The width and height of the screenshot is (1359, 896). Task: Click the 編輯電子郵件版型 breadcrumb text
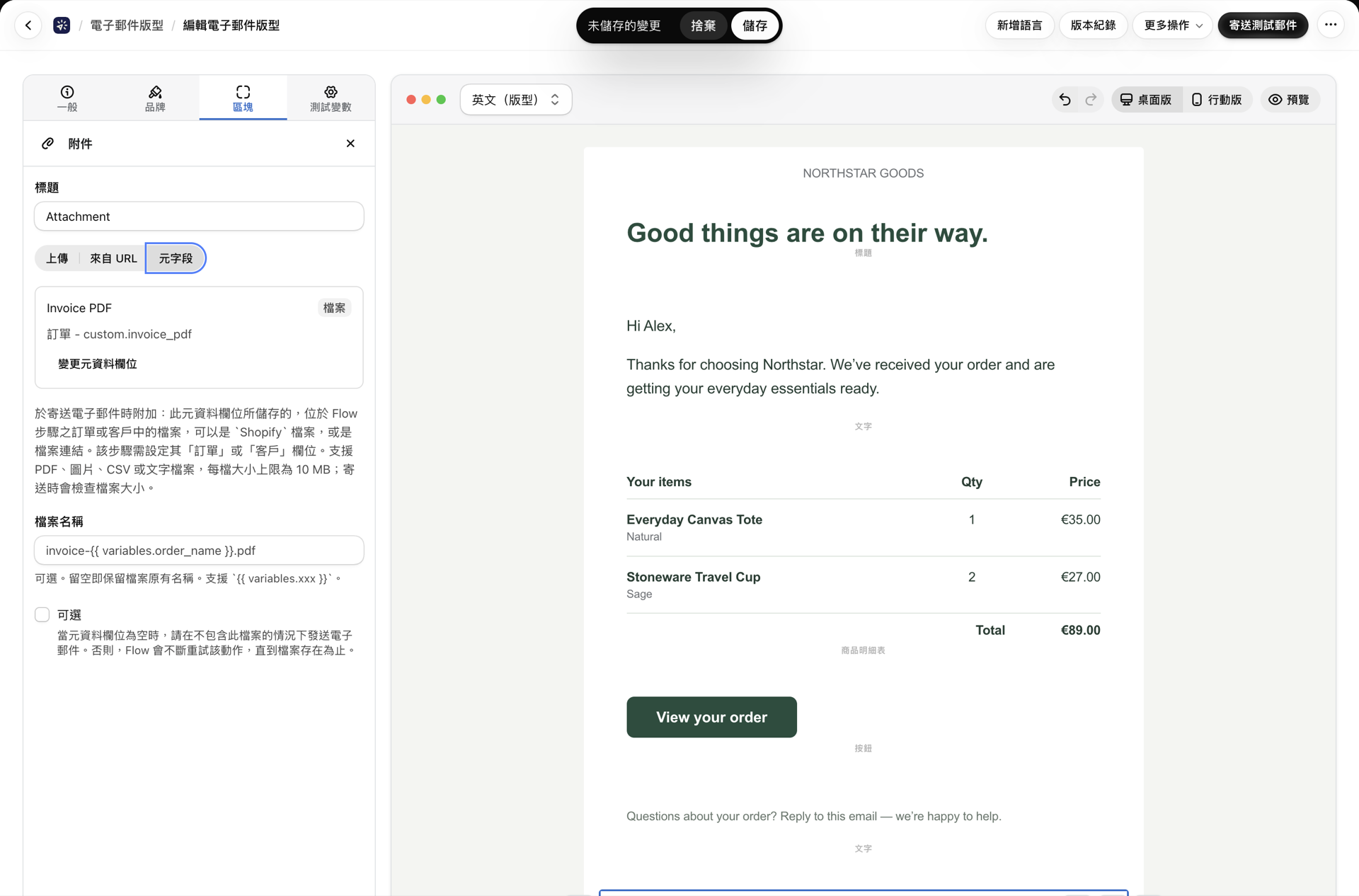tap(231, 25)
